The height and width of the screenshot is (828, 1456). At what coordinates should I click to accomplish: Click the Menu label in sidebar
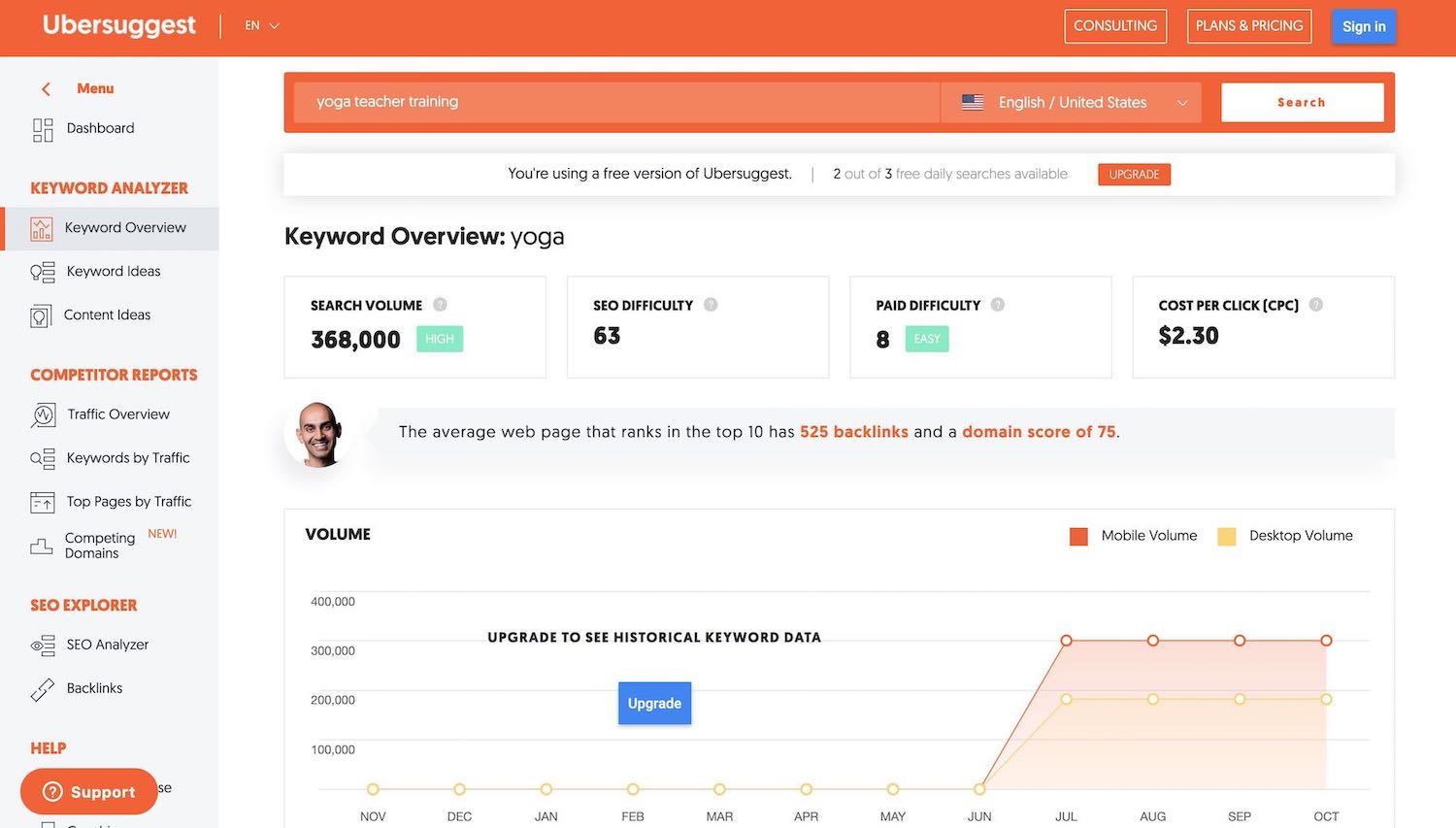point(95,88)
